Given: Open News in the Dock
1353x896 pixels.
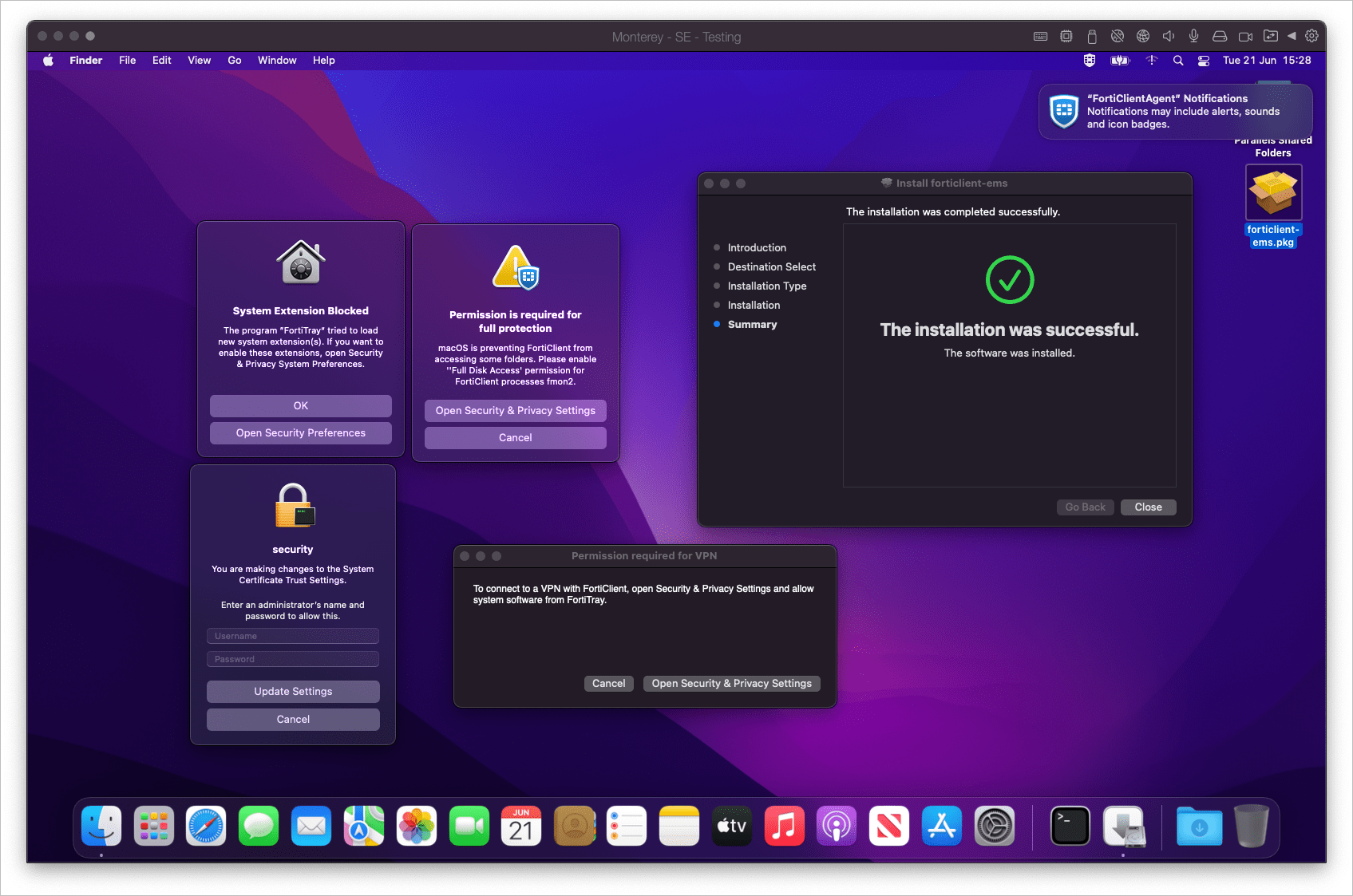Looking at the screenshot, I should 889,826.
